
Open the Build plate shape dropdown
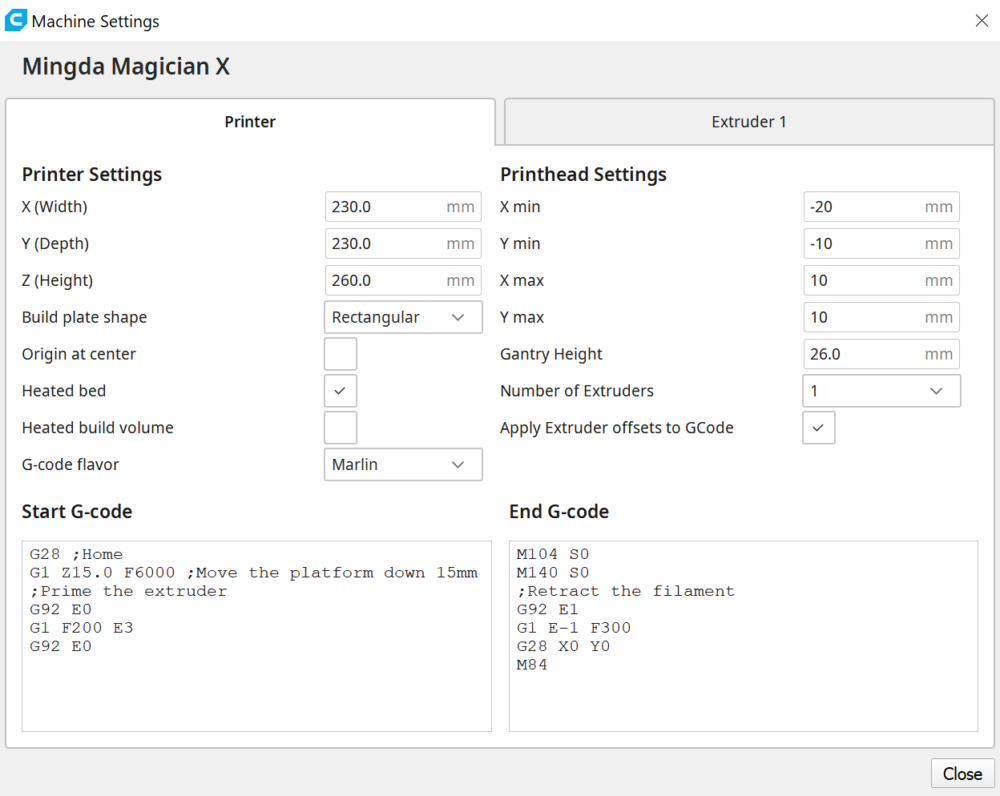pyautogui.click(x=403, y=318)
